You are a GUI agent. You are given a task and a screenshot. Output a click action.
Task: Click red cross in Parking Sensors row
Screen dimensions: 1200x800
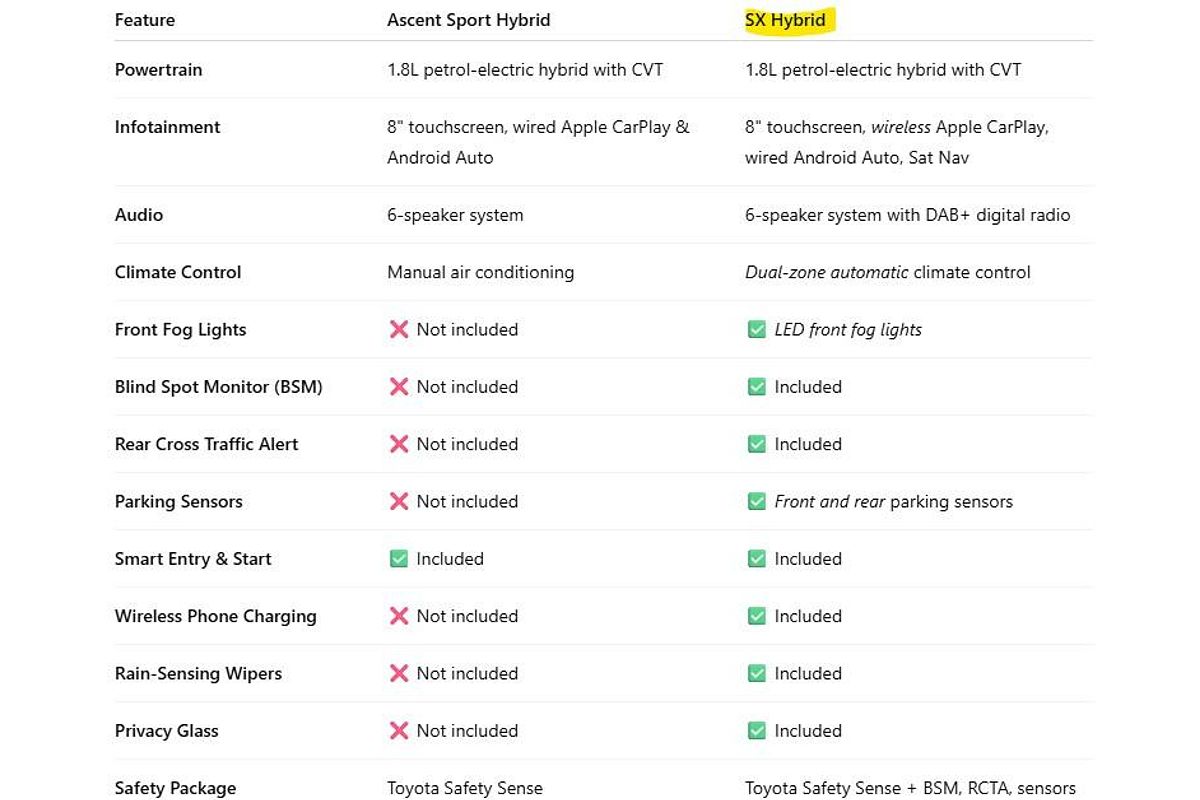tap(398, 502)
